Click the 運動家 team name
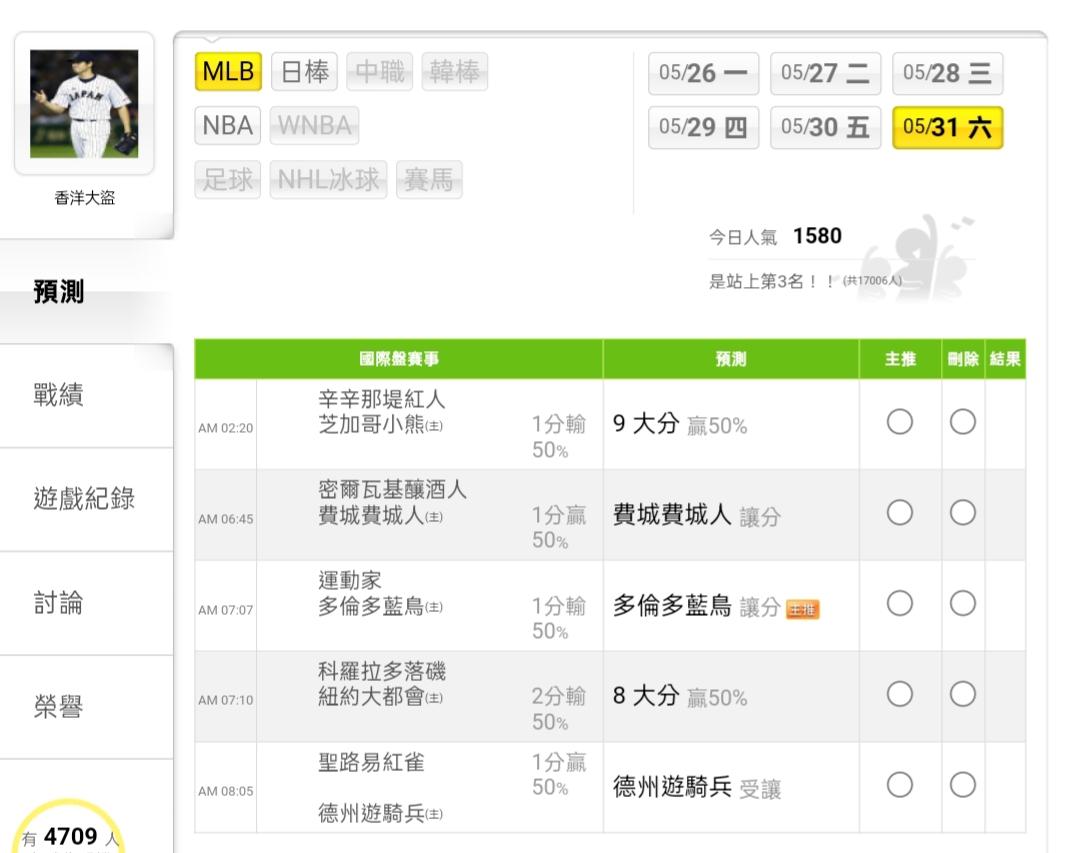The height and width of the screenshot is (853, 1080). (349, 580)
